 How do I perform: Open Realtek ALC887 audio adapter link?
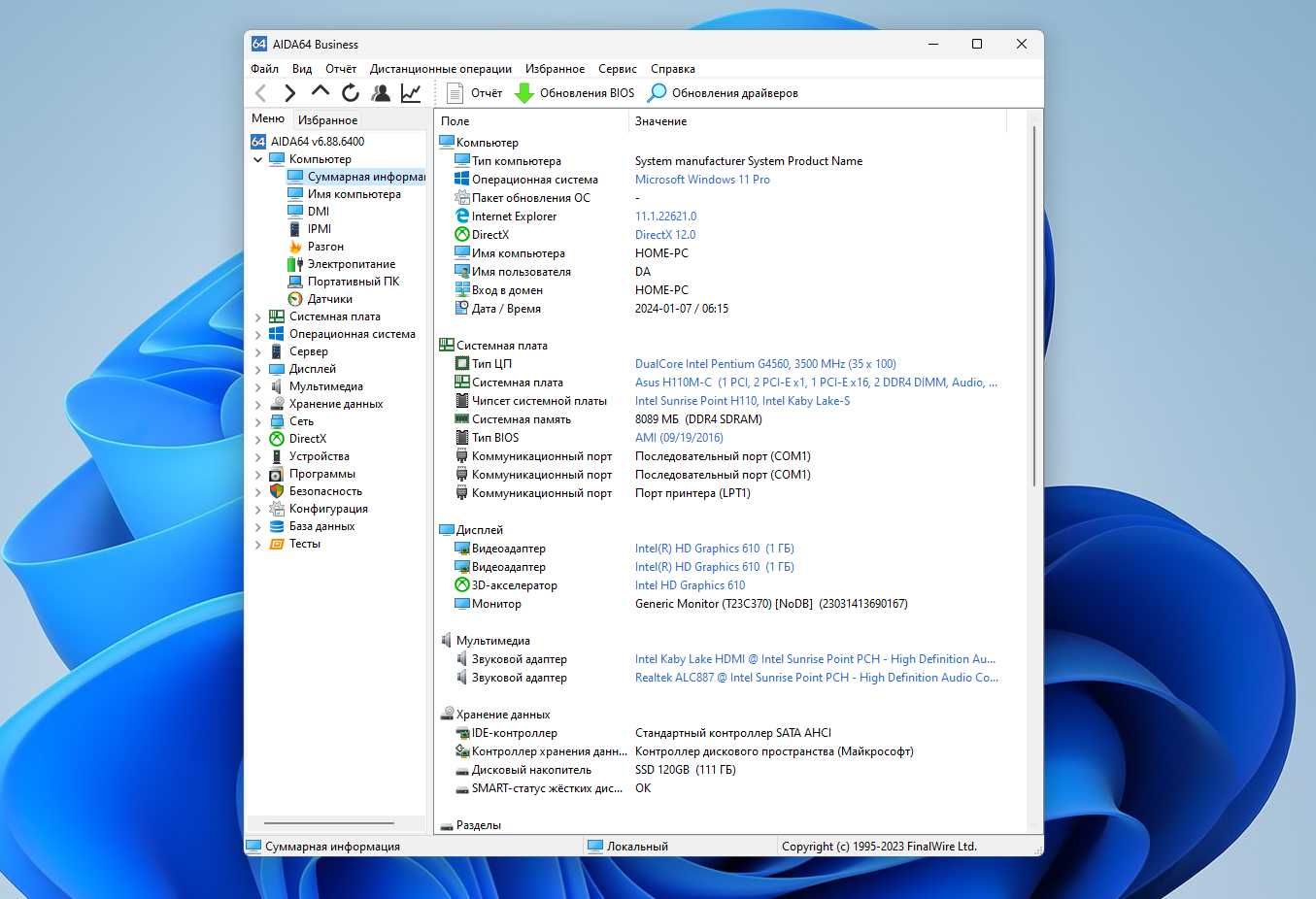(x=816, y=678)
